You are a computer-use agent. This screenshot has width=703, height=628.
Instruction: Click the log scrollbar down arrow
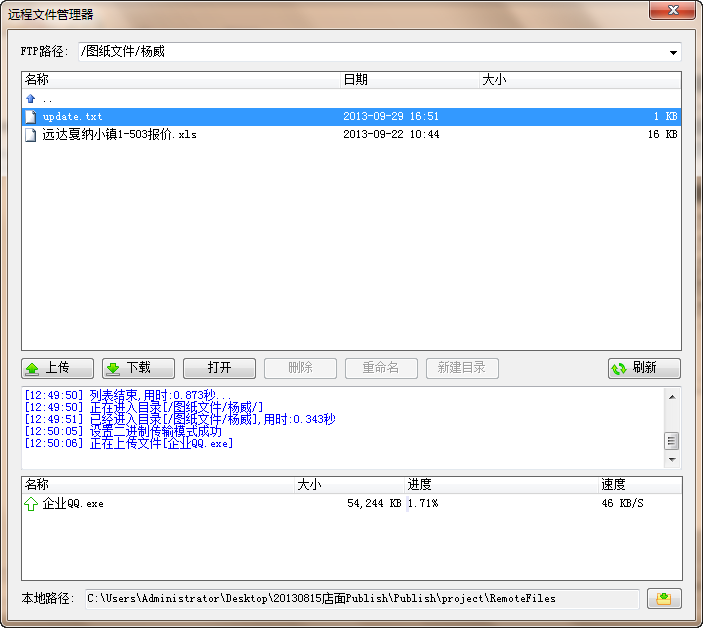pyautogui.click(x=672, y=459)
